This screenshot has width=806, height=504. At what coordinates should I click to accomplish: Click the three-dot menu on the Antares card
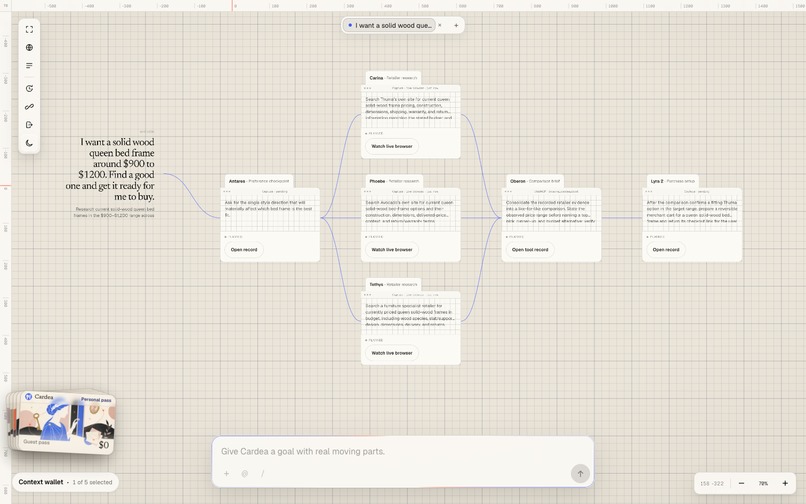[x=227, y=191]
